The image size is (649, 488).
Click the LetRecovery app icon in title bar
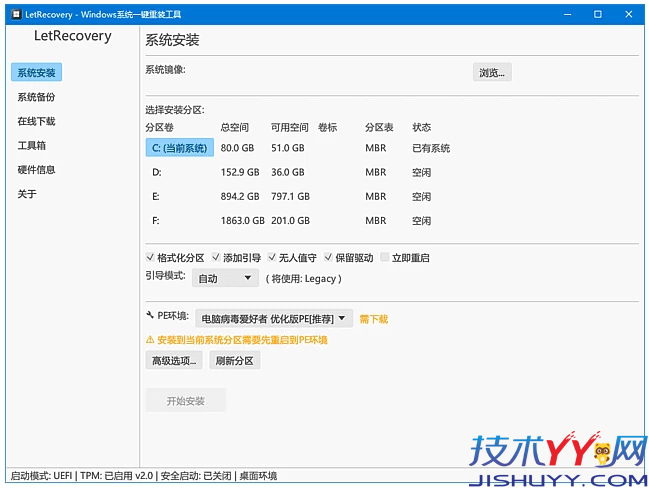point(16,14)
